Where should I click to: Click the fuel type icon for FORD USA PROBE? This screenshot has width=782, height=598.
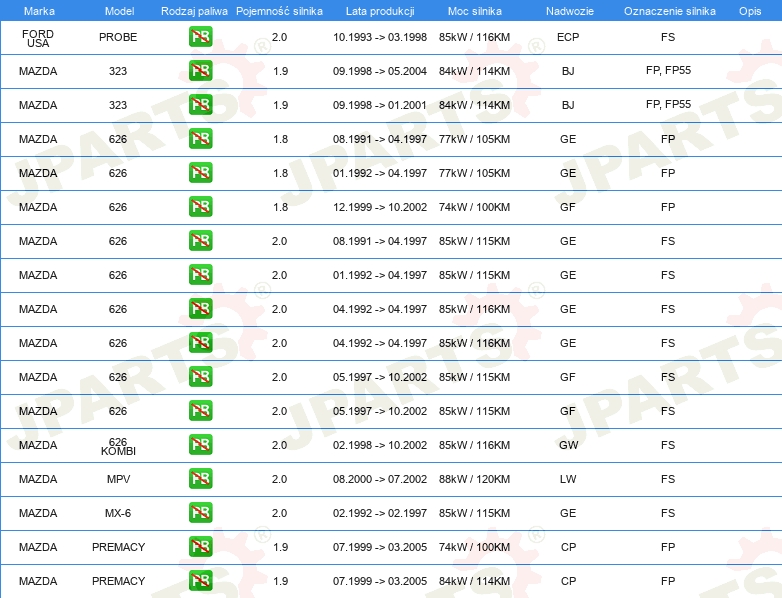[200, 37]
